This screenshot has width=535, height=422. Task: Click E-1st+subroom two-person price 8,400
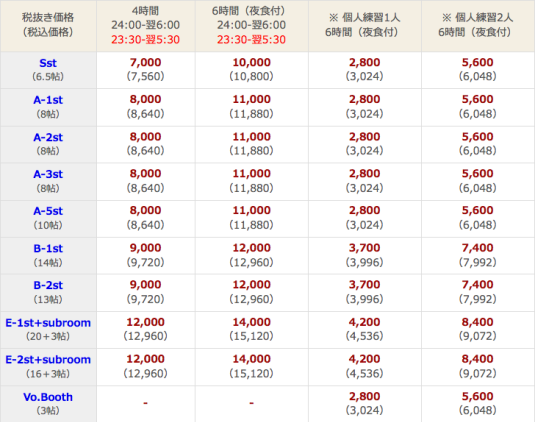(477, 322)
